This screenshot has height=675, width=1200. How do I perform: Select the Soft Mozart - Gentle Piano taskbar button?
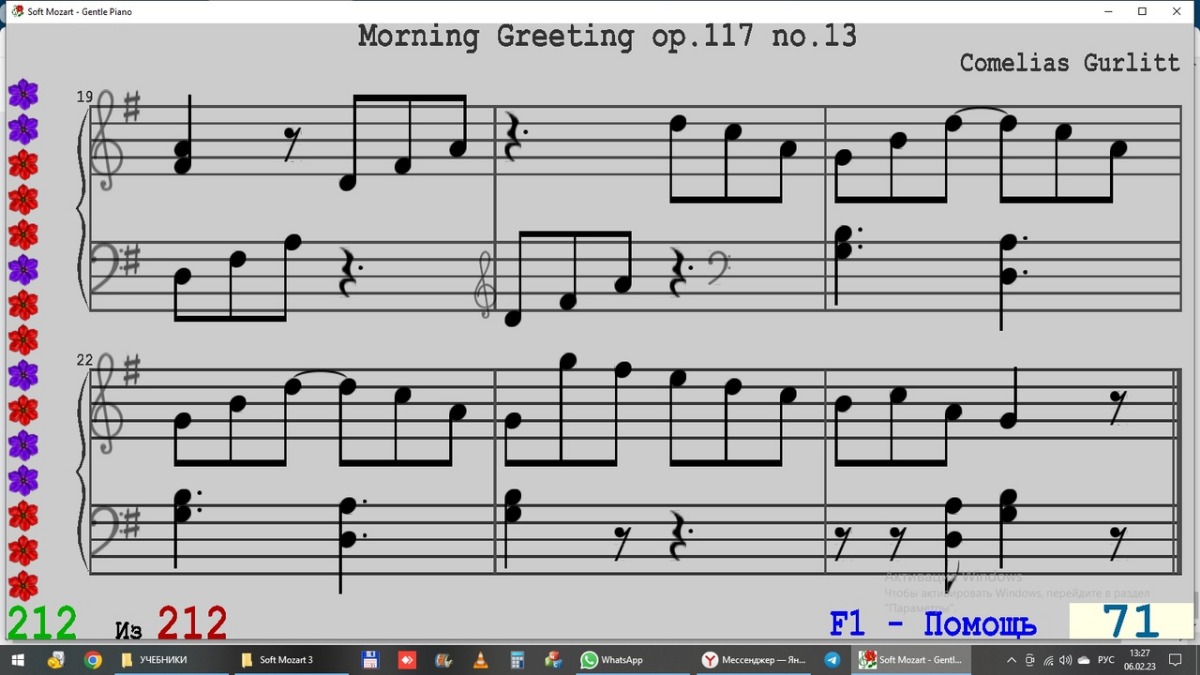tap(911, 660)
